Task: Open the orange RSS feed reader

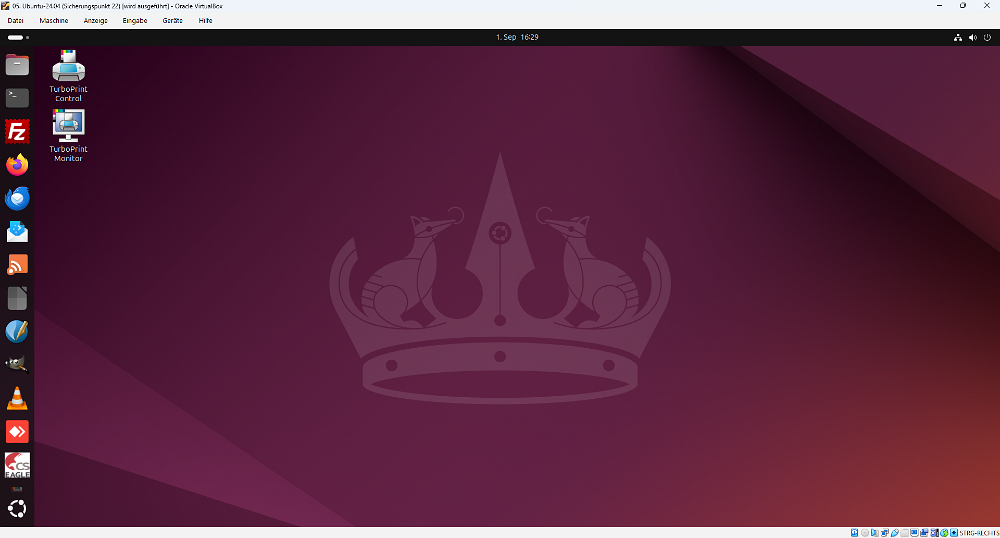Action: click(17, 265)
